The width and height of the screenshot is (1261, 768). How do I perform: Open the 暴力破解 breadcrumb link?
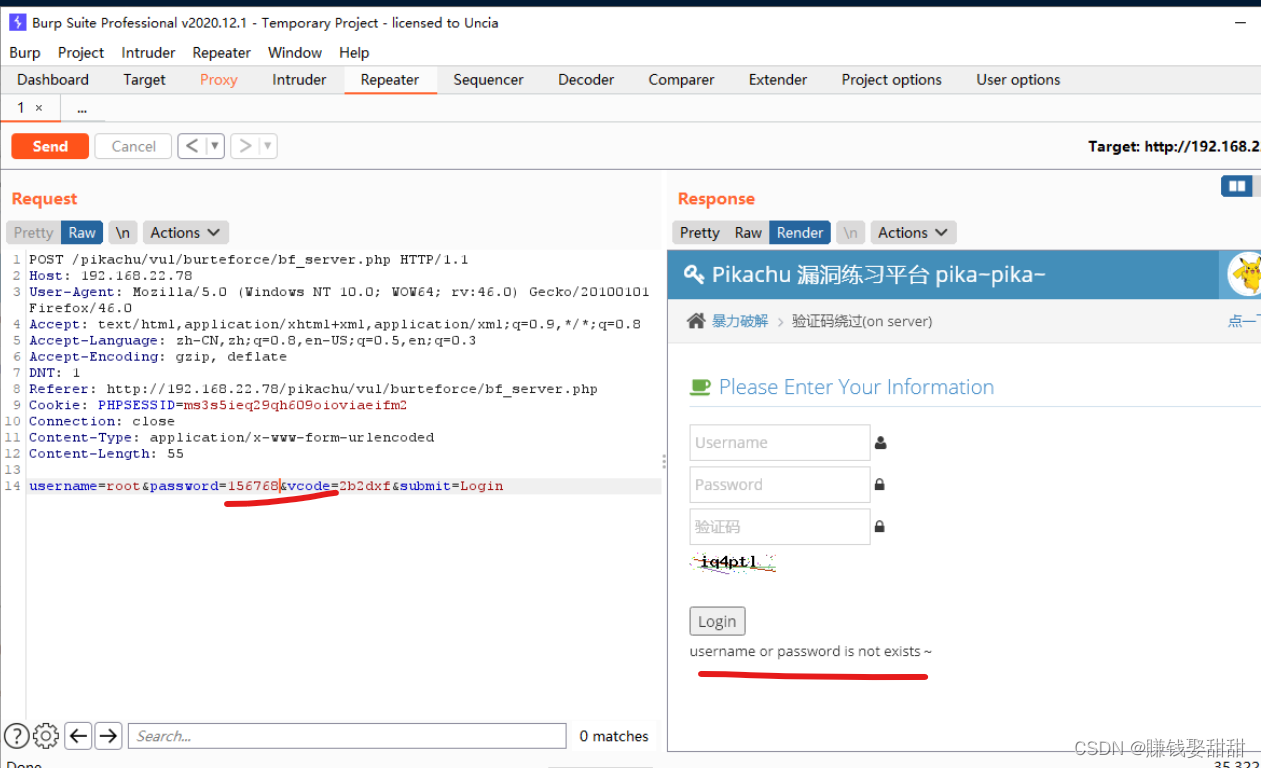coord(740,321)
